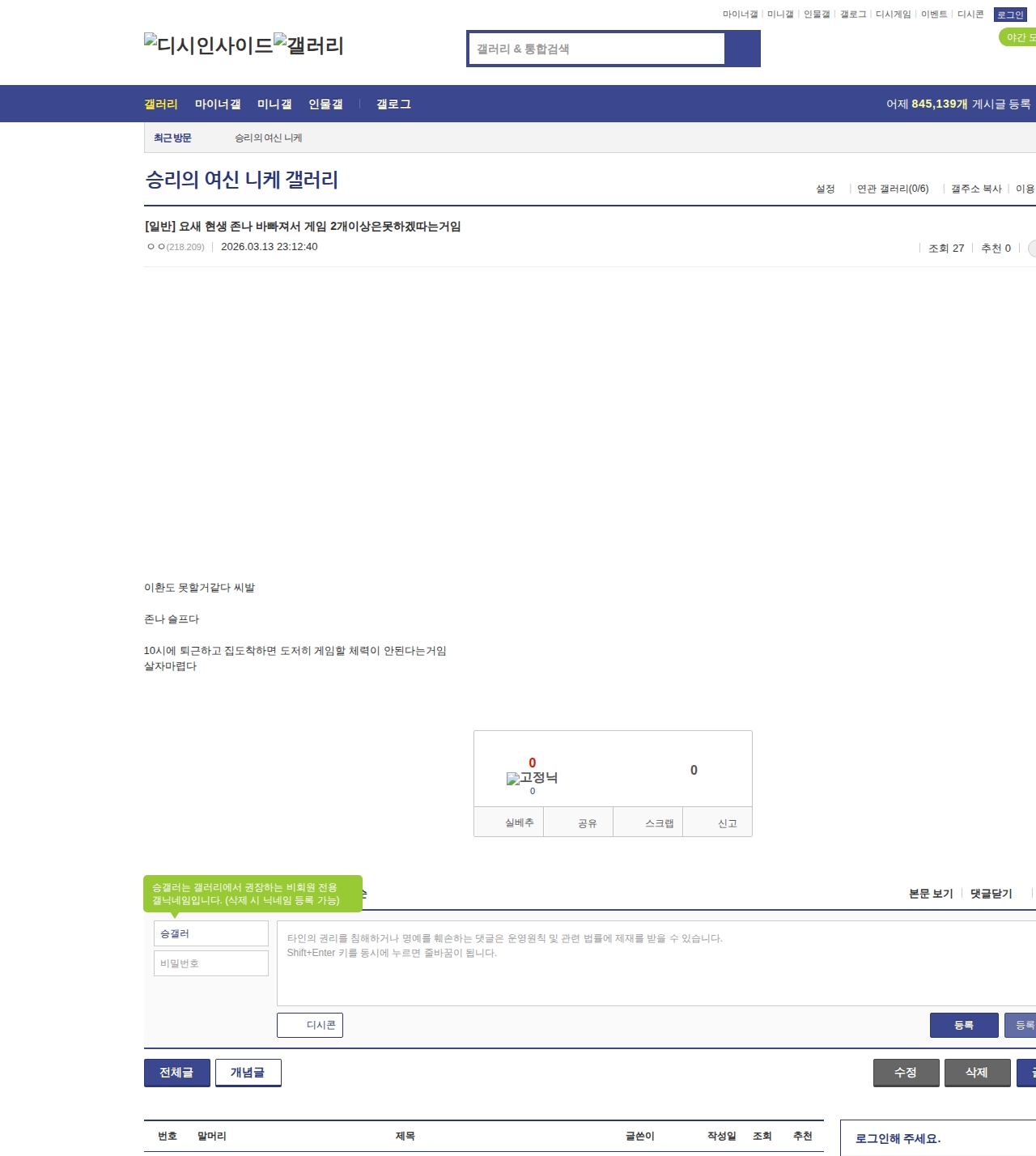Open the 디시게임 top link
The height and width of the screenshot is (1156, 1036).
894,15
